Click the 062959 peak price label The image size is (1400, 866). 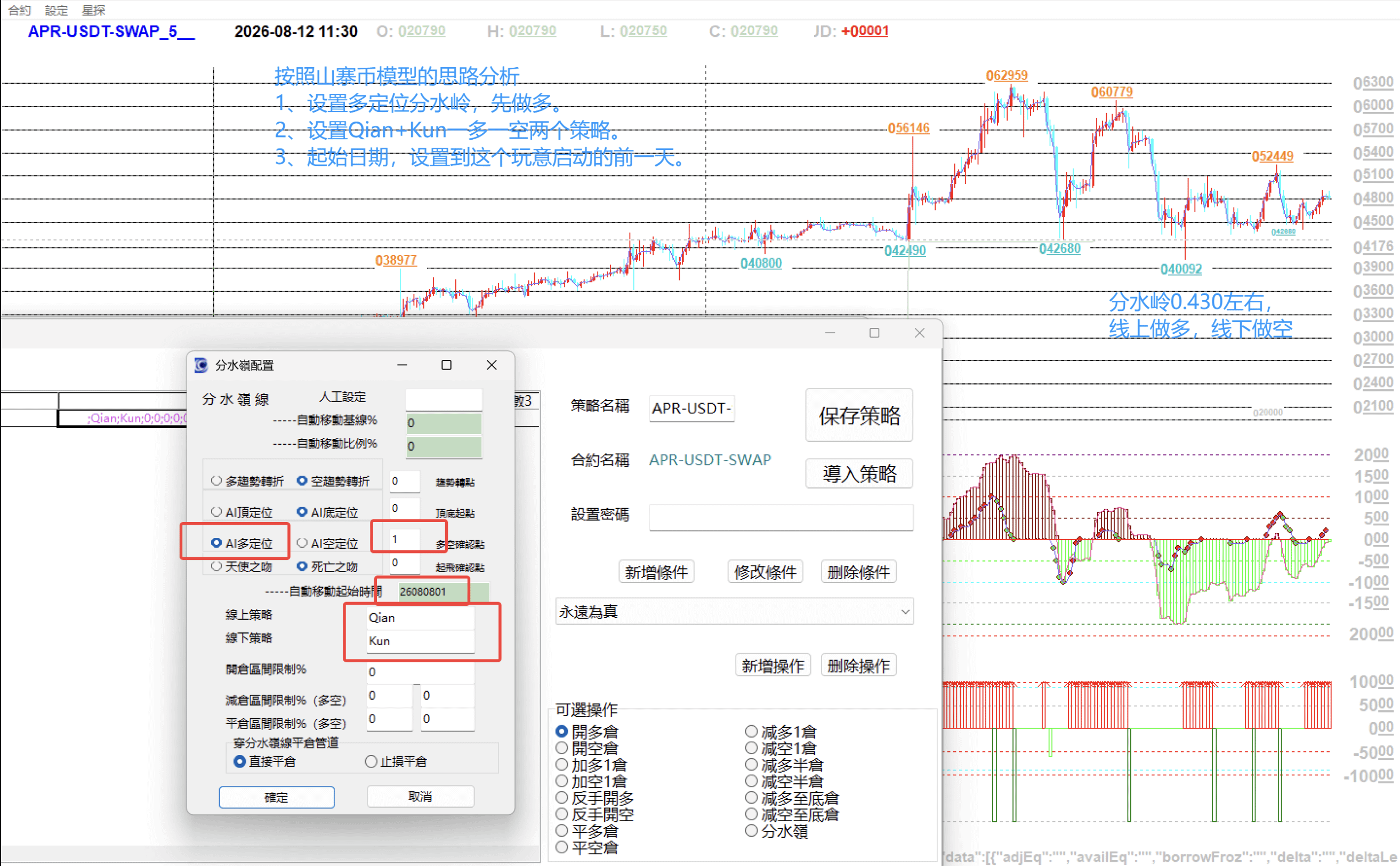[x=1007, y=75]
